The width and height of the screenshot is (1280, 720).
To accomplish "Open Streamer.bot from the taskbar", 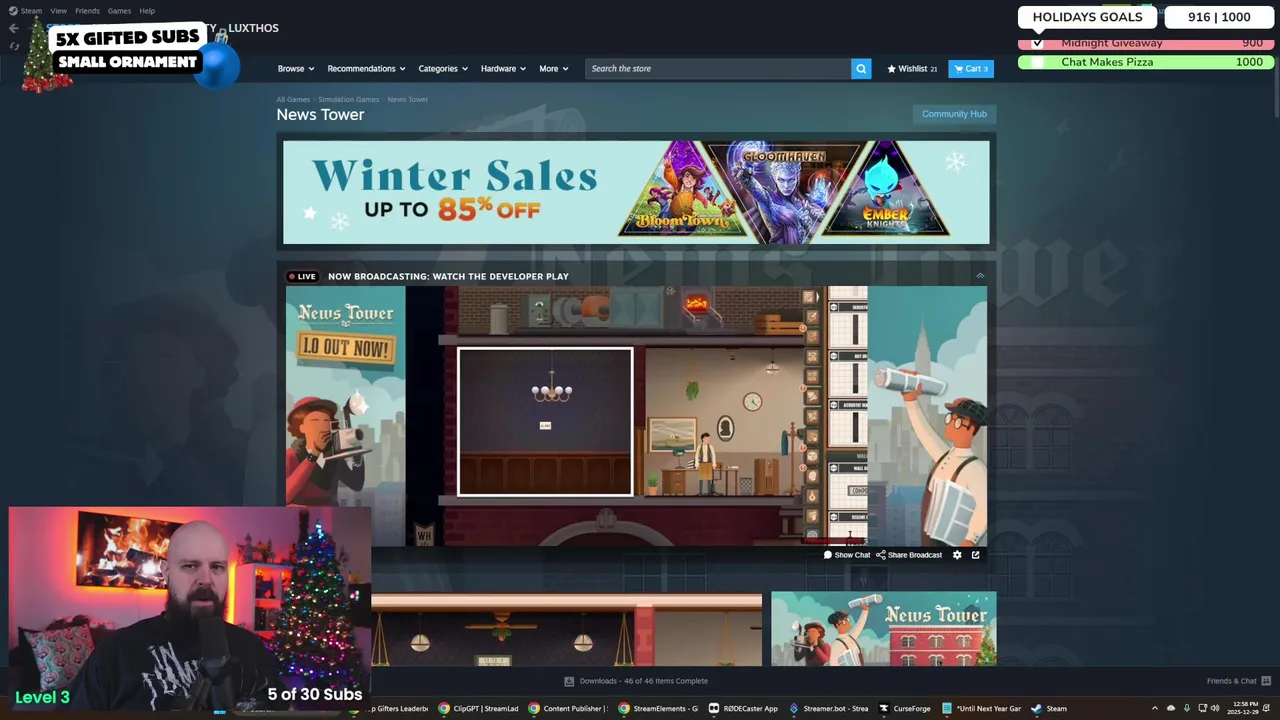I will click(829, 709).
